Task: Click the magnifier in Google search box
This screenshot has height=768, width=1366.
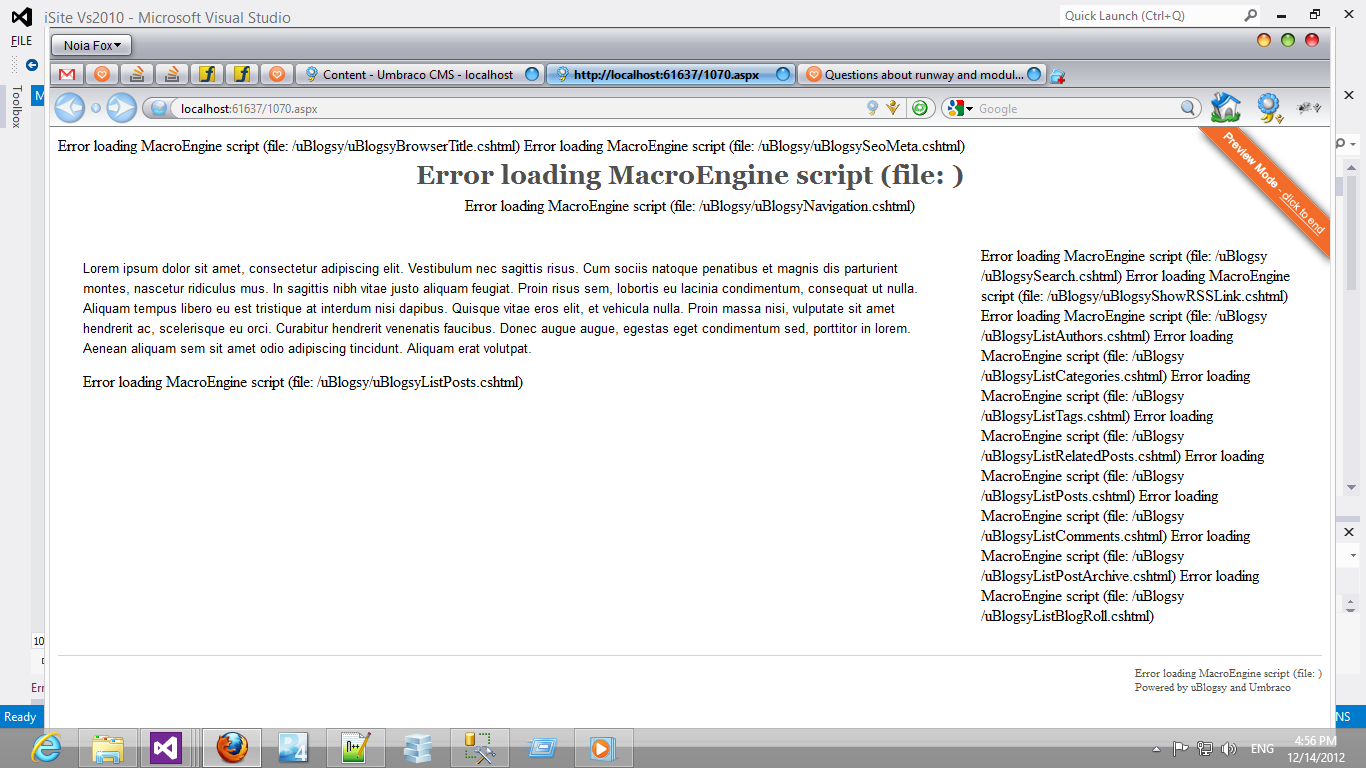Action: click(x=1188, y=108)
